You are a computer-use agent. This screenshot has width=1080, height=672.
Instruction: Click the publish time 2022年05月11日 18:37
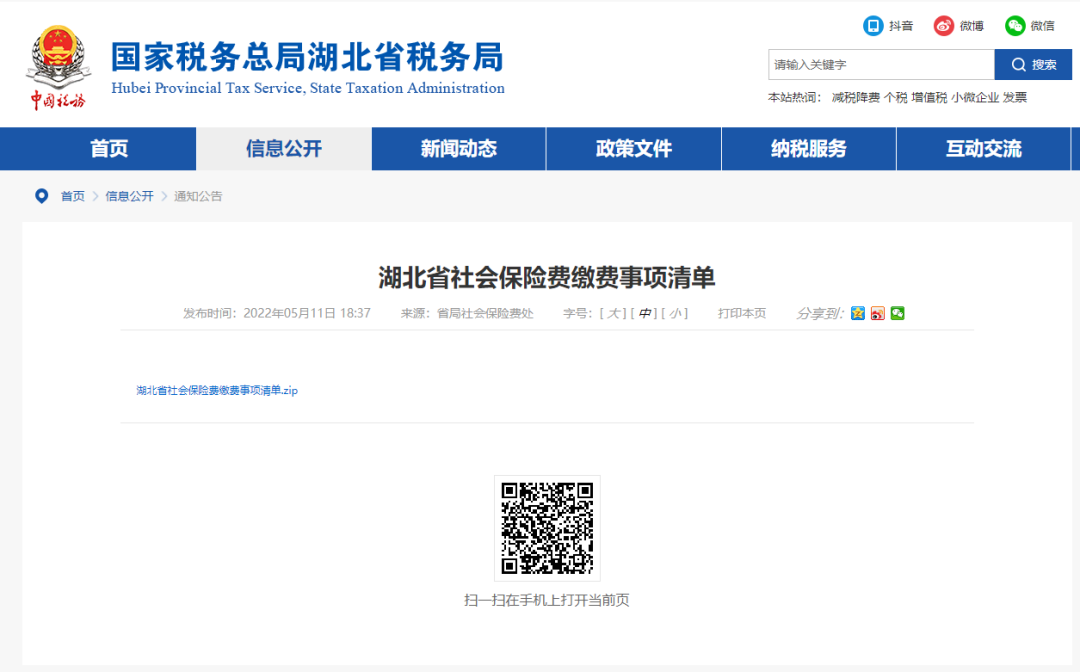[307, 313]
